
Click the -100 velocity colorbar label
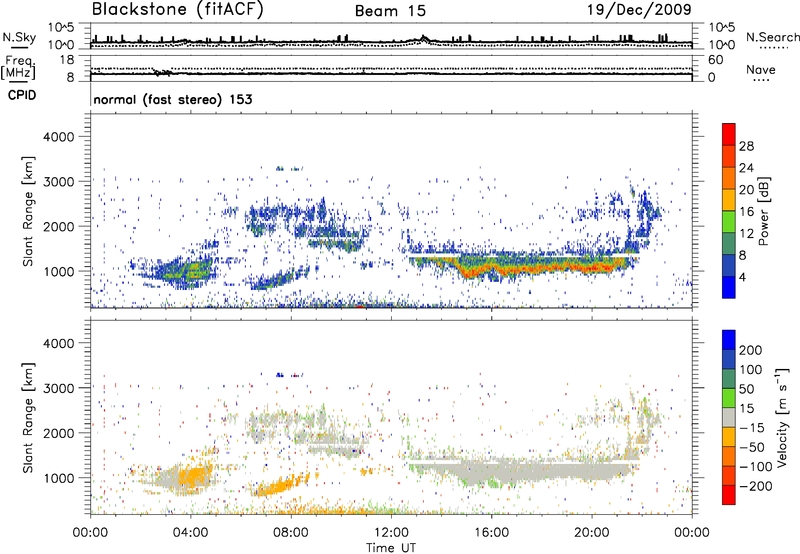point(756,467)
